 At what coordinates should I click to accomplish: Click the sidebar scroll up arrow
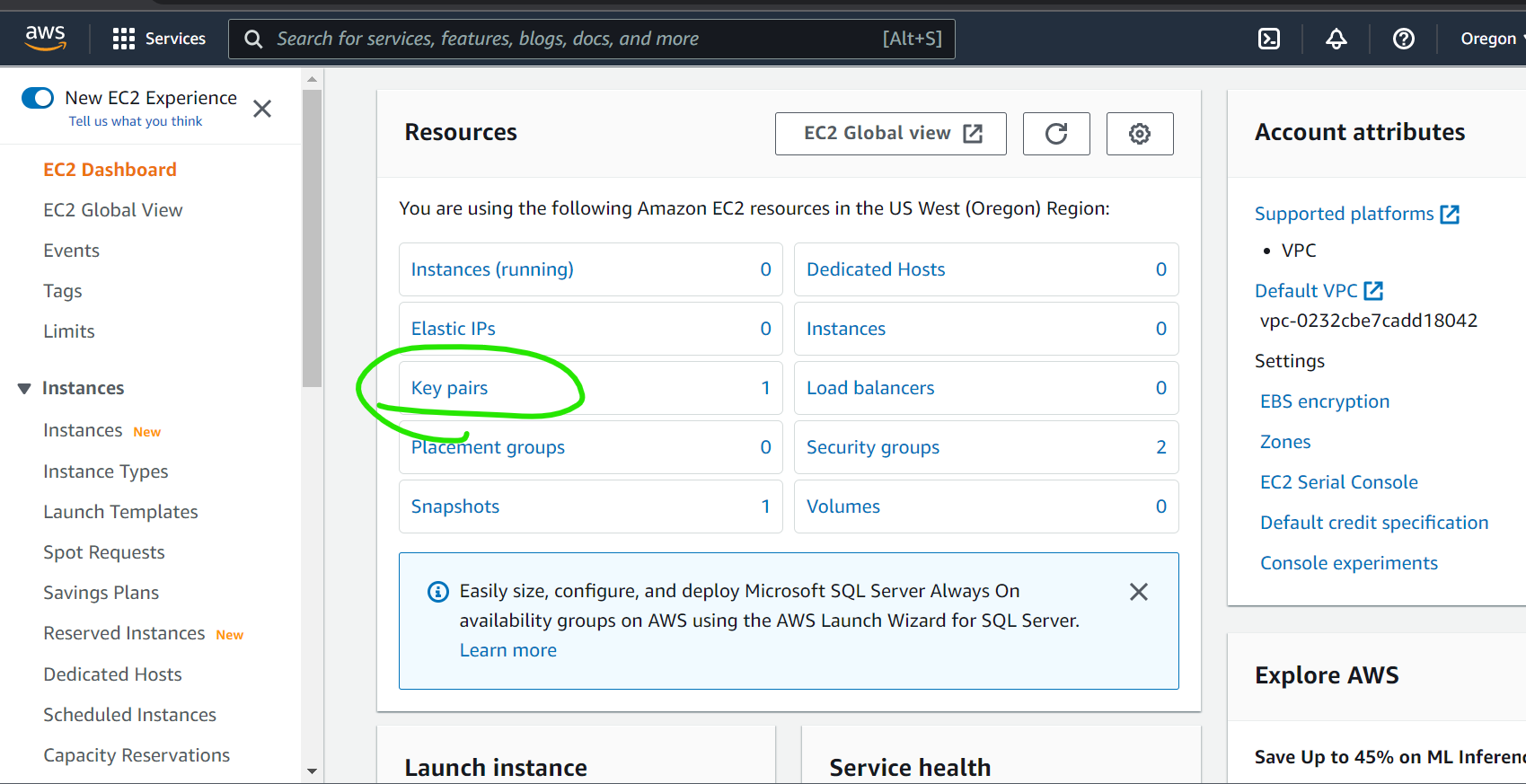tap(312, 79)
